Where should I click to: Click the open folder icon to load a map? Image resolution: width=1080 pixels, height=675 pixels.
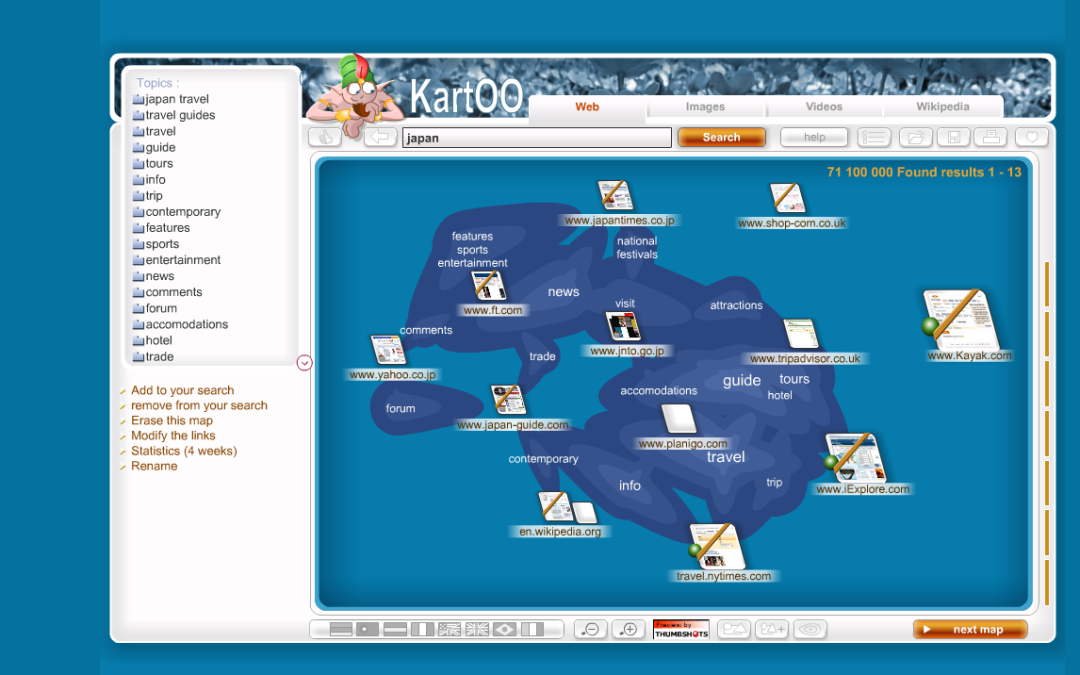pyautogui.click(x=915, y=137)
